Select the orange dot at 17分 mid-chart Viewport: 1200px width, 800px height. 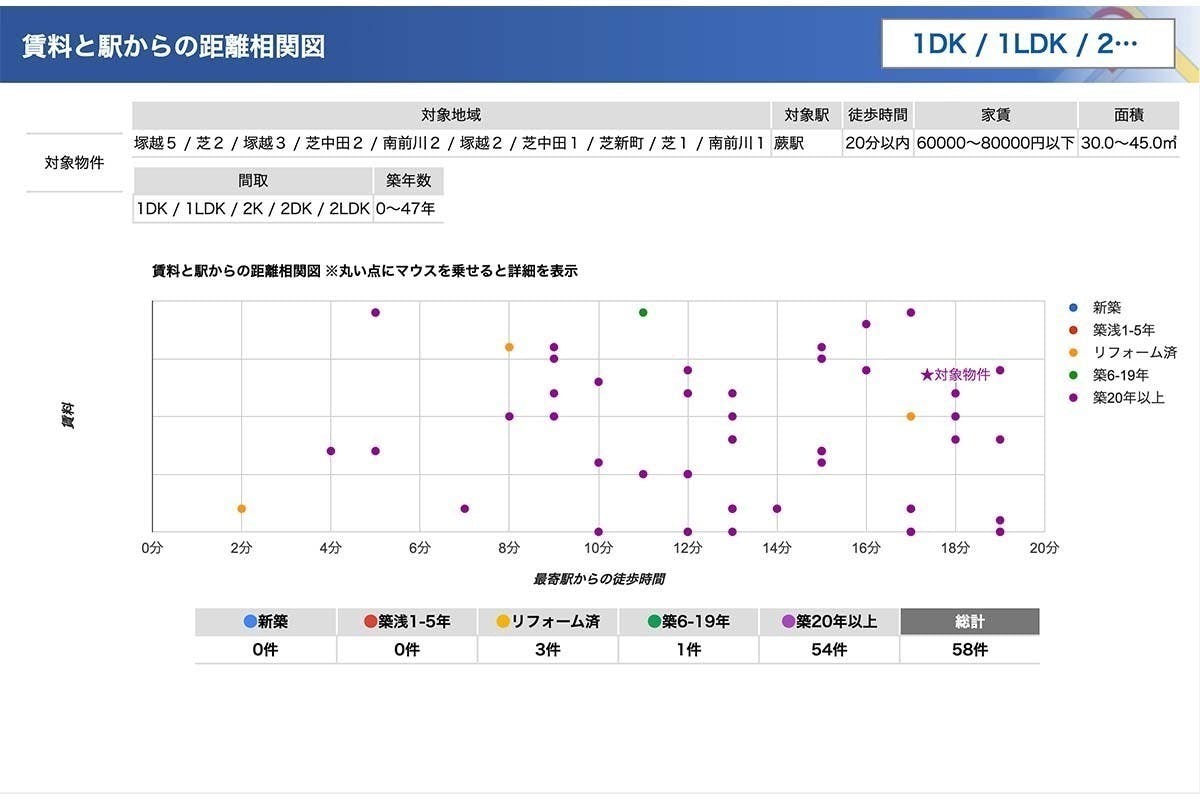(x=910, y=416)
